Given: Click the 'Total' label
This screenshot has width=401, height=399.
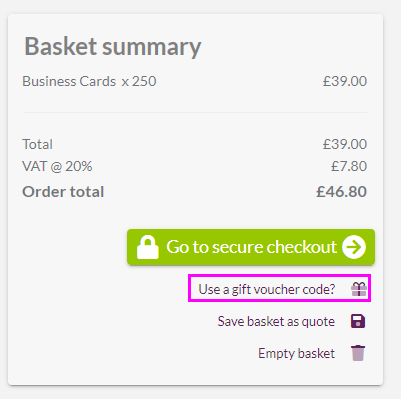Looking at the screenshot, I should tap(37, 144).
